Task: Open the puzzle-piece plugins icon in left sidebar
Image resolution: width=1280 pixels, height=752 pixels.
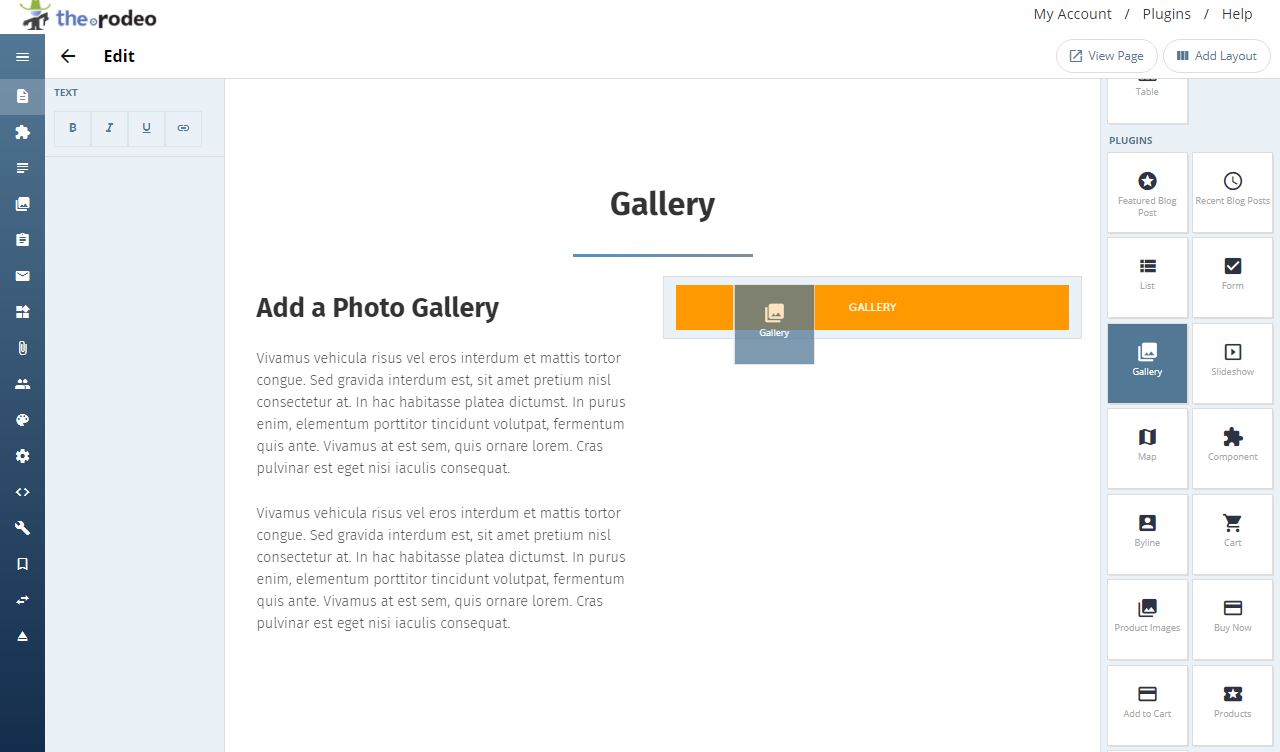Action: click(x=22, y=132)
